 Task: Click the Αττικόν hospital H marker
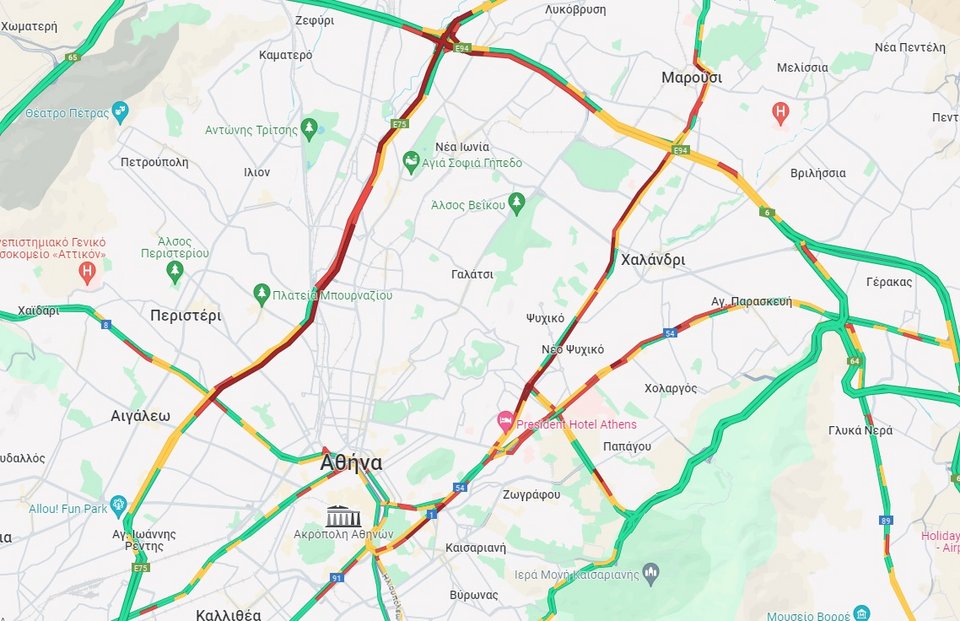click(88, 273)
